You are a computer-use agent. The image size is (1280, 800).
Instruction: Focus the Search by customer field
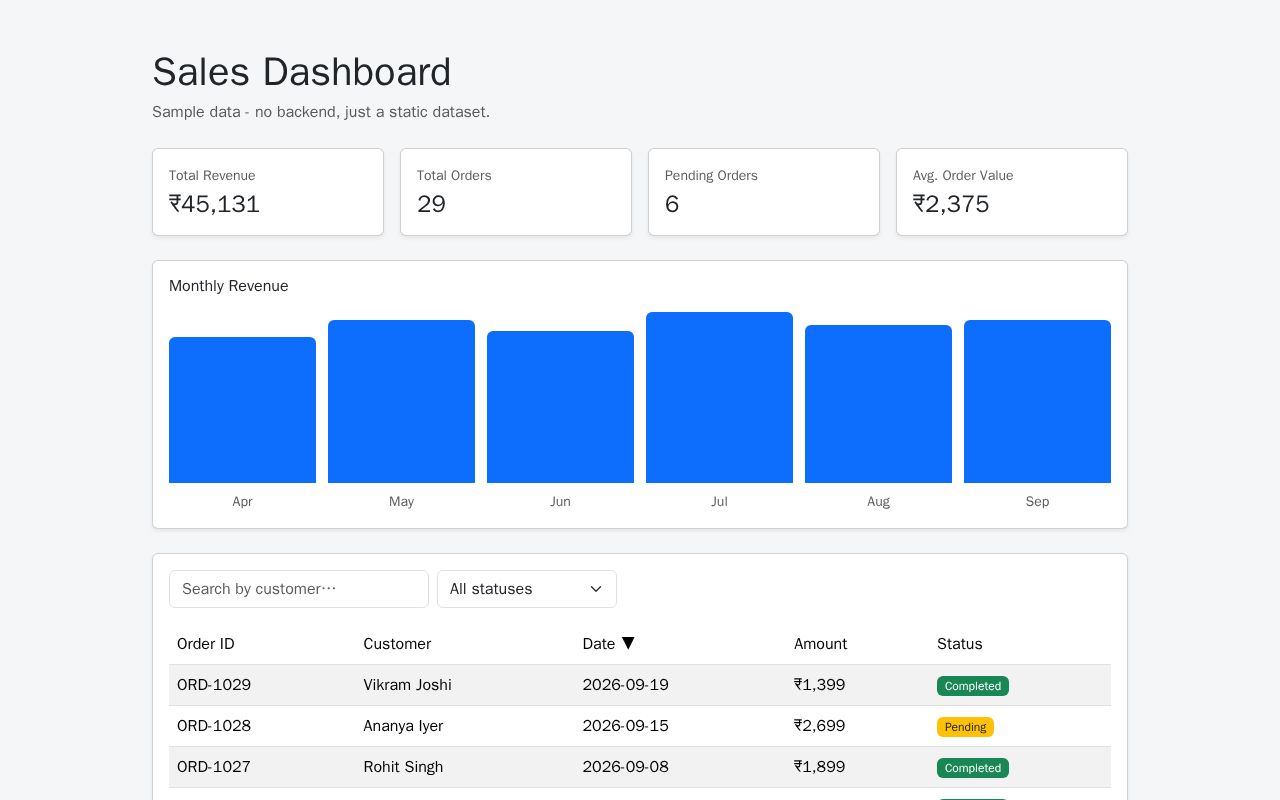pyautogui.click(x=299, y=589)
